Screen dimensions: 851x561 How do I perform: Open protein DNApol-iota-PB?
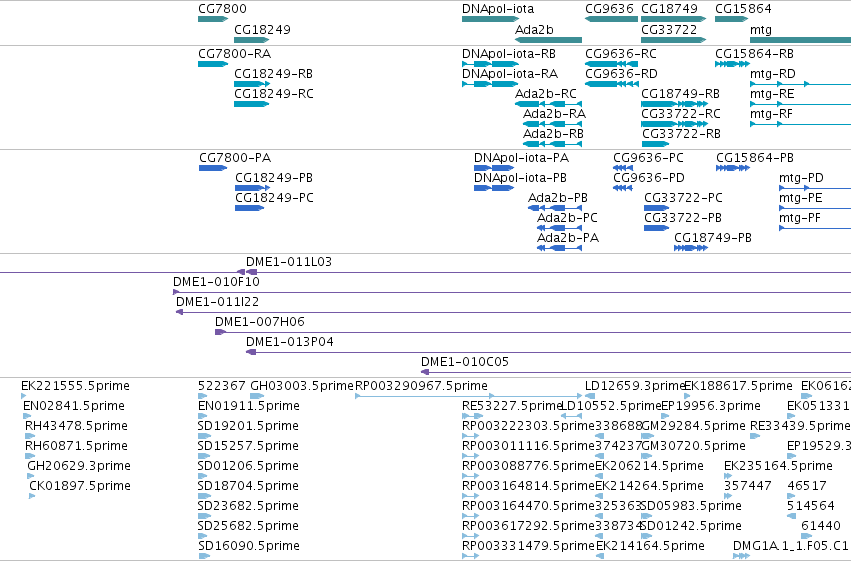pos(494,188)
